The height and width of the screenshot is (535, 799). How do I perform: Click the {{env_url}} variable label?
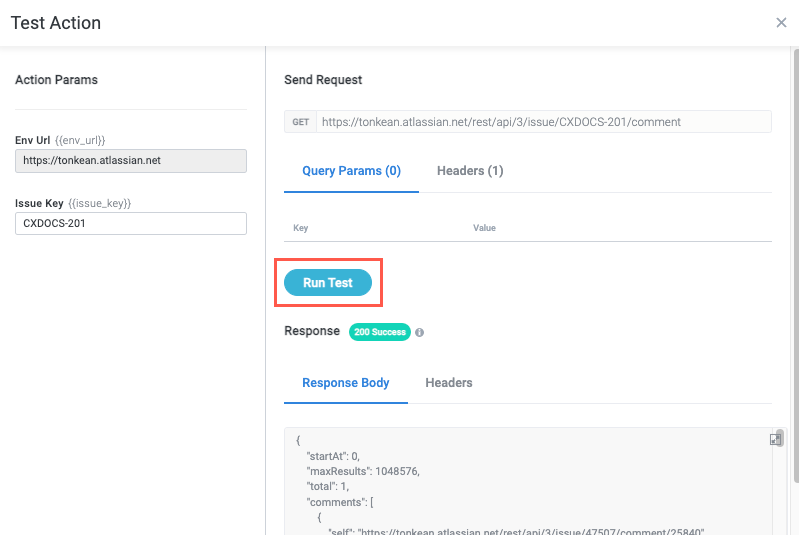coord(80,140)
